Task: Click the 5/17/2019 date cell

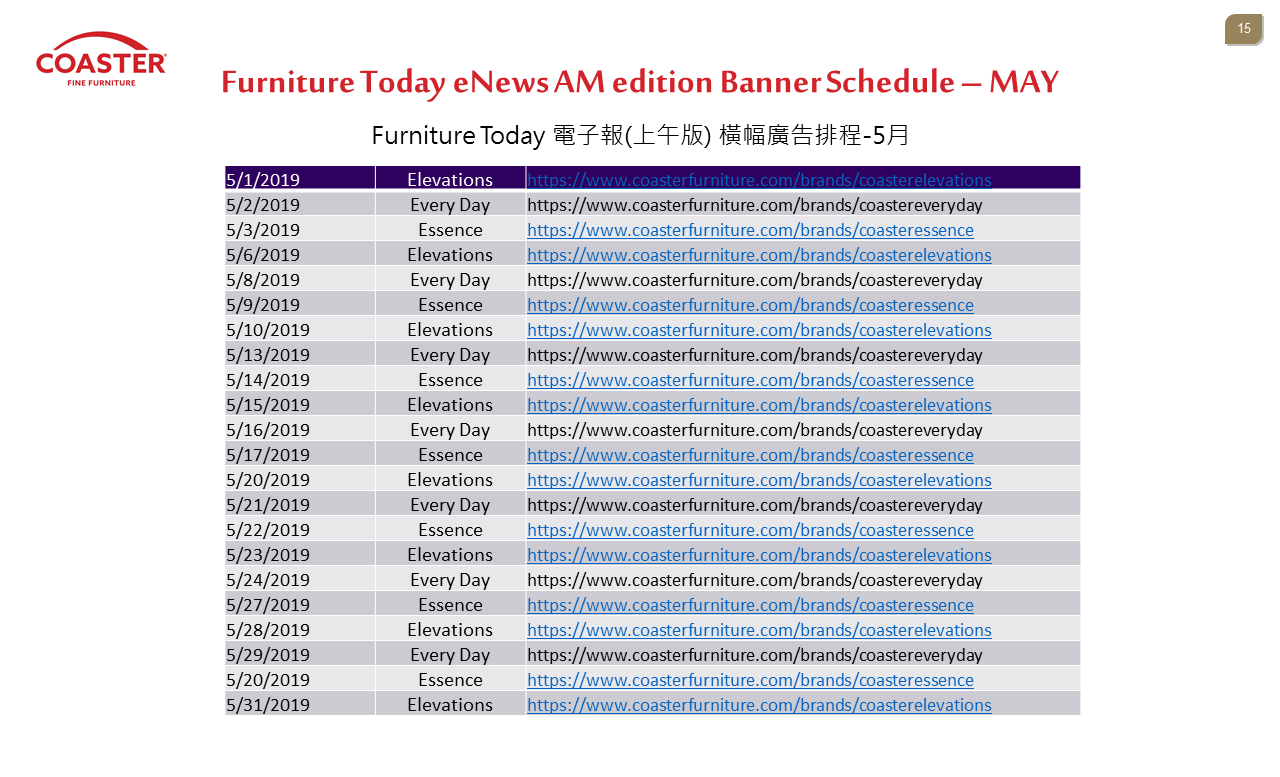Action: (300, 454)
